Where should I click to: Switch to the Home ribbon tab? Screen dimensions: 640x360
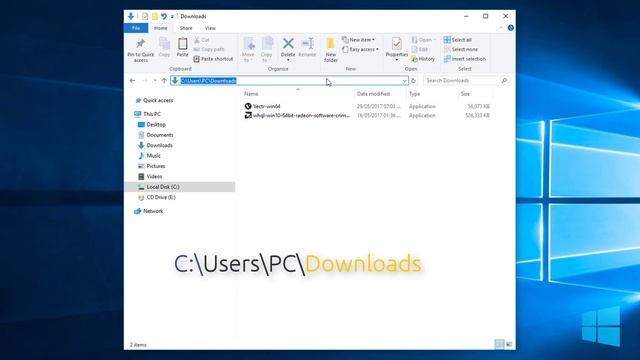pos(160,28)
